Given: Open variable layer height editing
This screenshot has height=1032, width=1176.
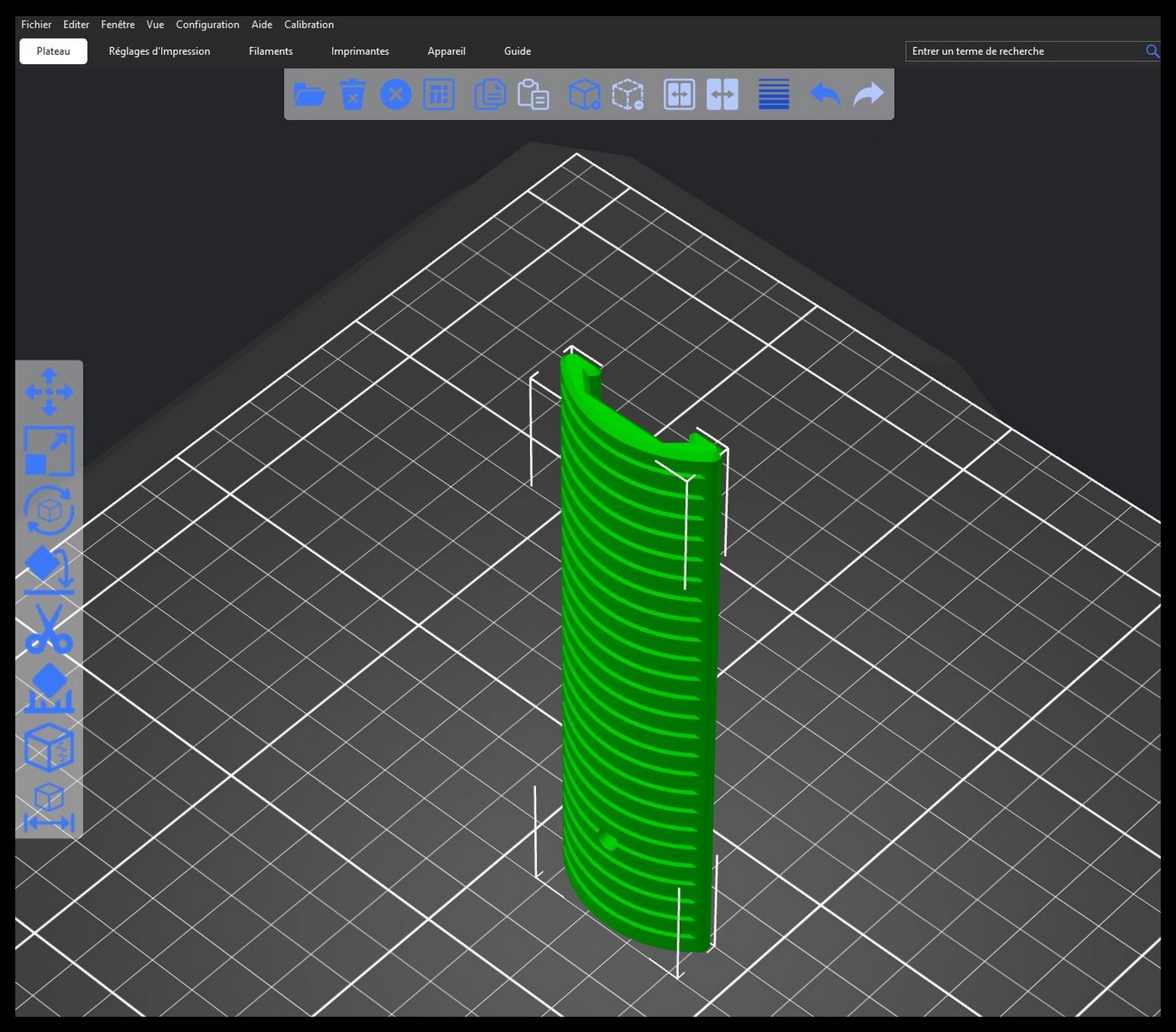Looking at the screenshot, I should click(x=774, y=95).
